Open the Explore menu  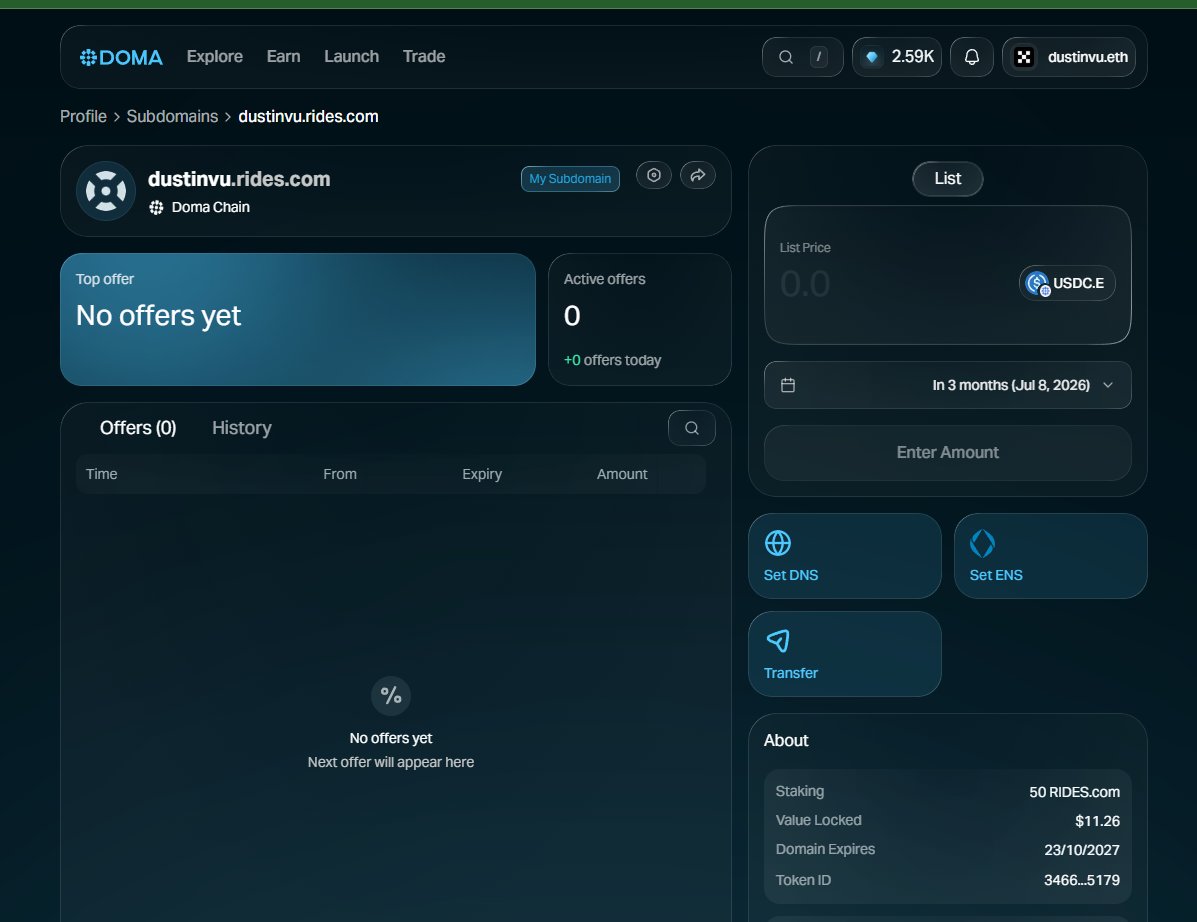[x=215, y=56]
